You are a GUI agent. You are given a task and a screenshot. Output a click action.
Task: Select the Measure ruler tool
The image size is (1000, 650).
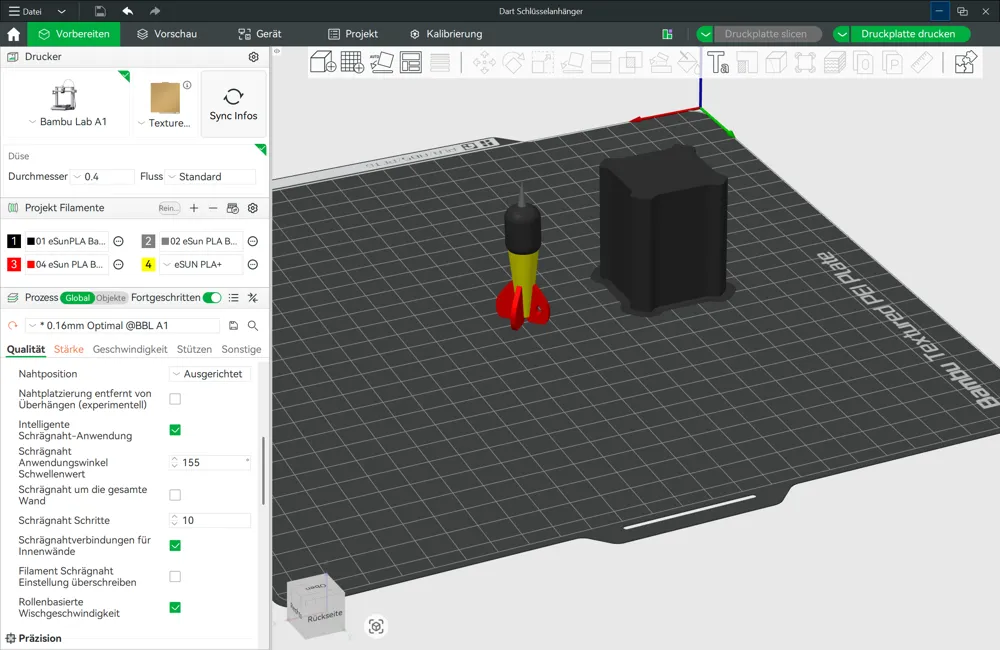click(922, 63)
